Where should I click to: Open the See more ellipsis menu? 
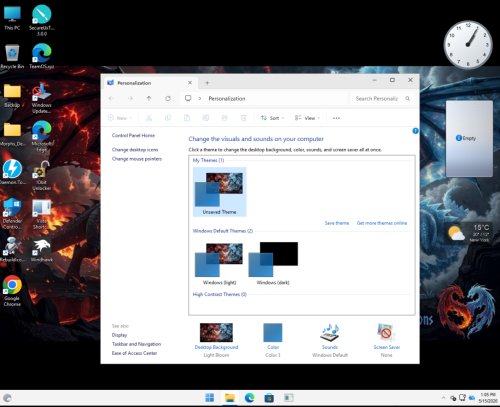[x=336, y=118]
